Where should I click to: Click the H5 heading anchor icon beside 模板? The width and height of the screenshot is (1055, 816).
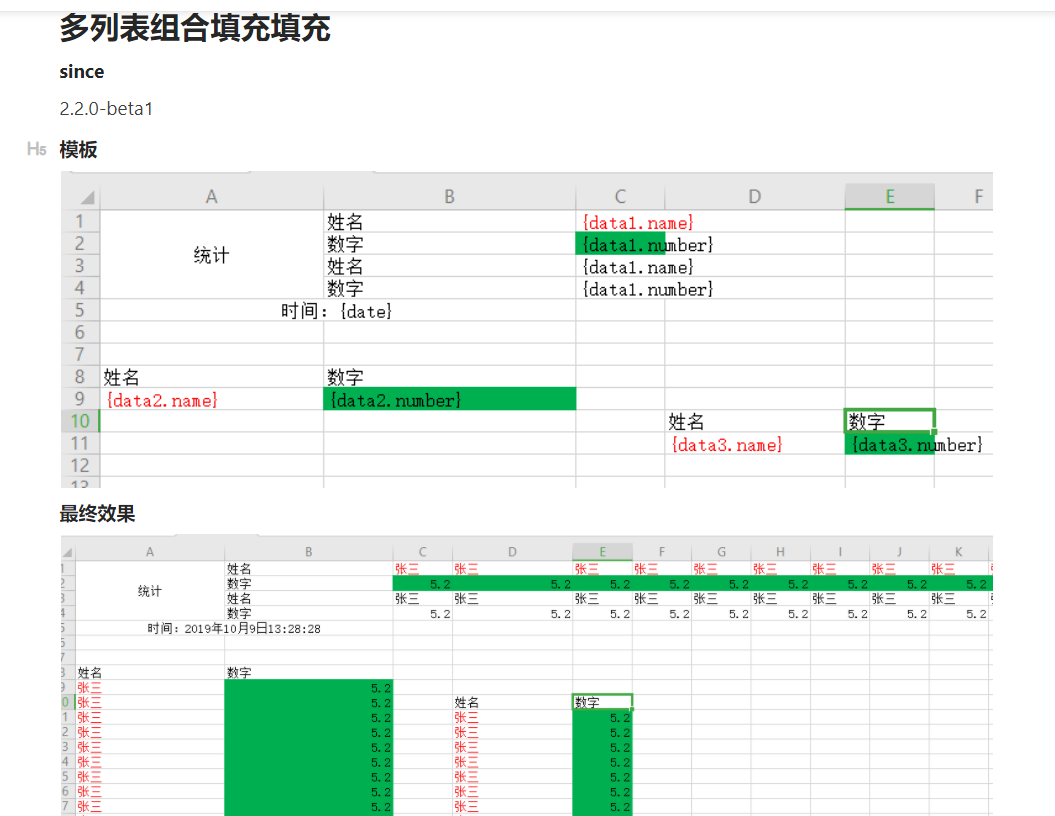pos(36,149)
